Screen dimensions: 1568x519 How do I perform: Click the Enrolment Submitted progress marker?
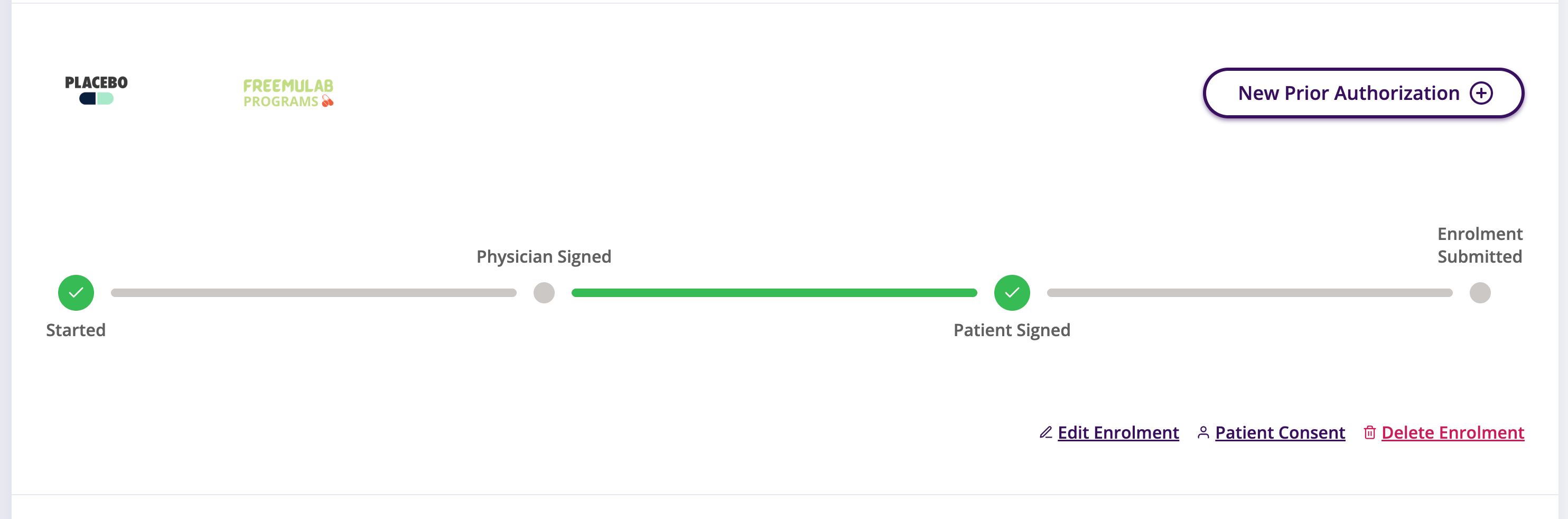pyautogui.click(x=1480, y=292)
